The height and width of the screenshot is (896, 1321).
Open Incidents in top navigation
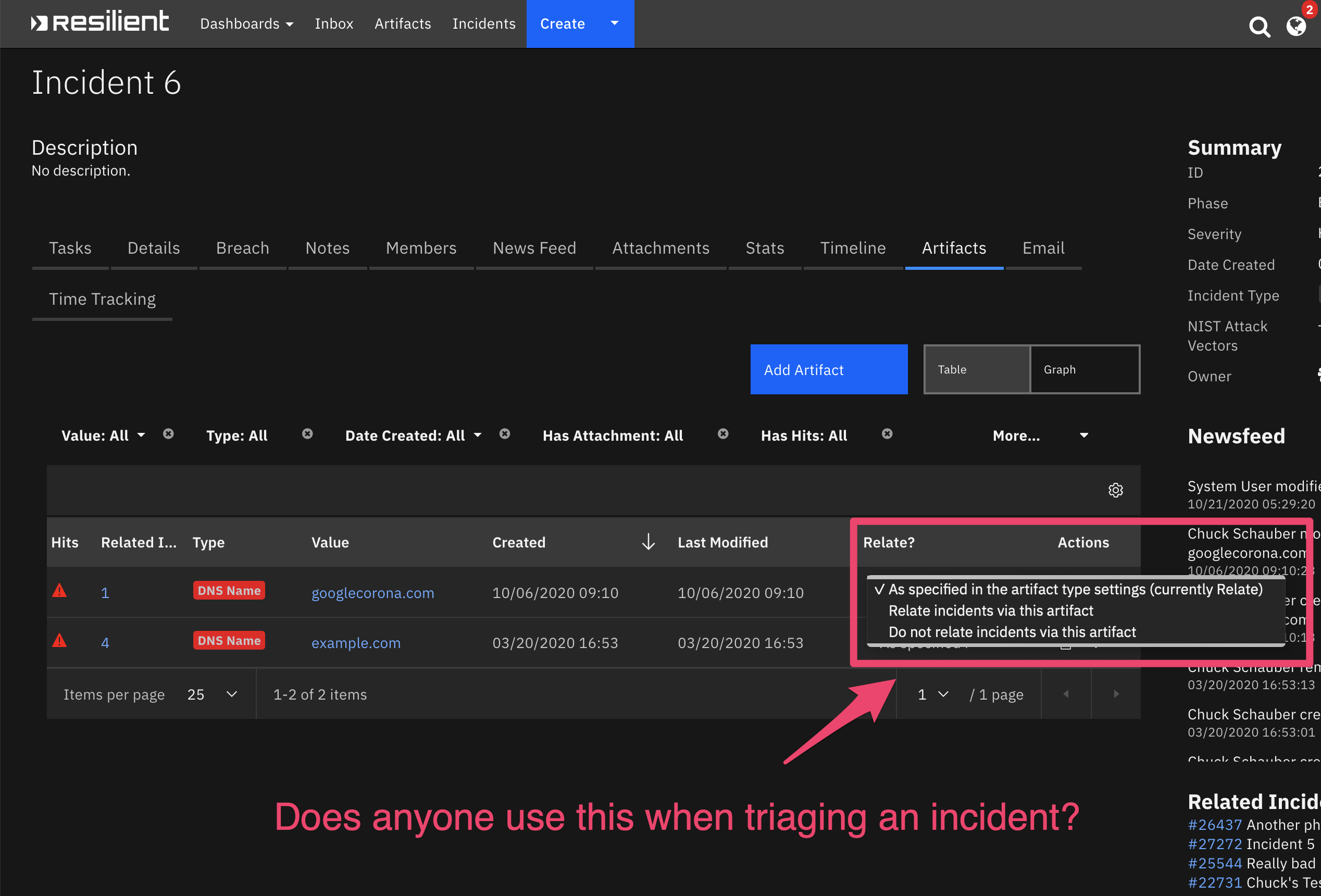pyautogui.click(x=484, y=23)
